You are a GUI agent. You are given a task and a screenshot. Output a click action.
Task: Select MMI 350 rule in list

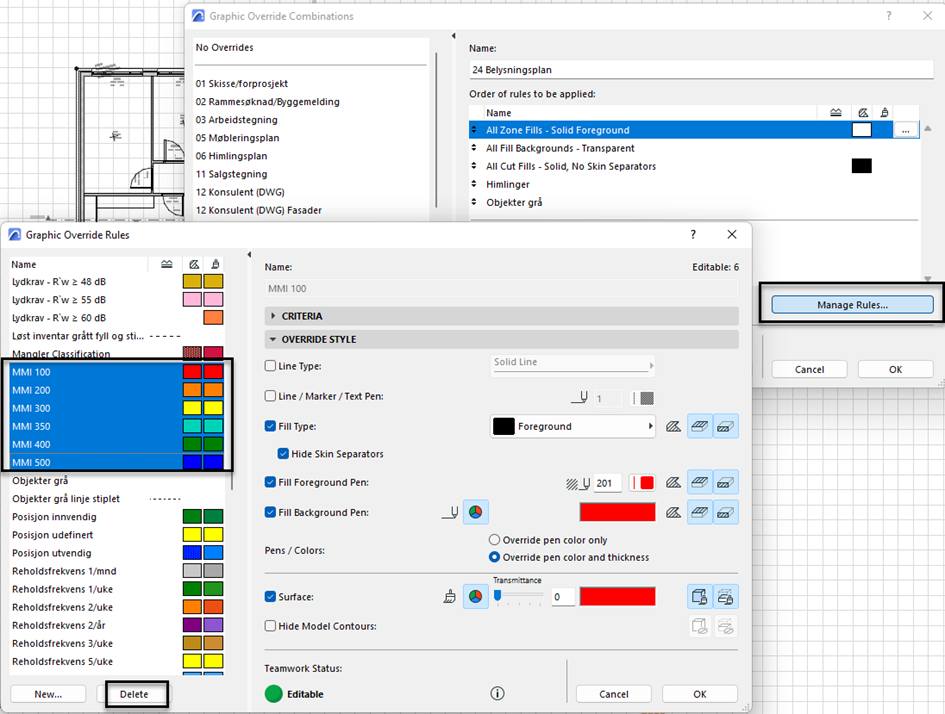(117, 426)
